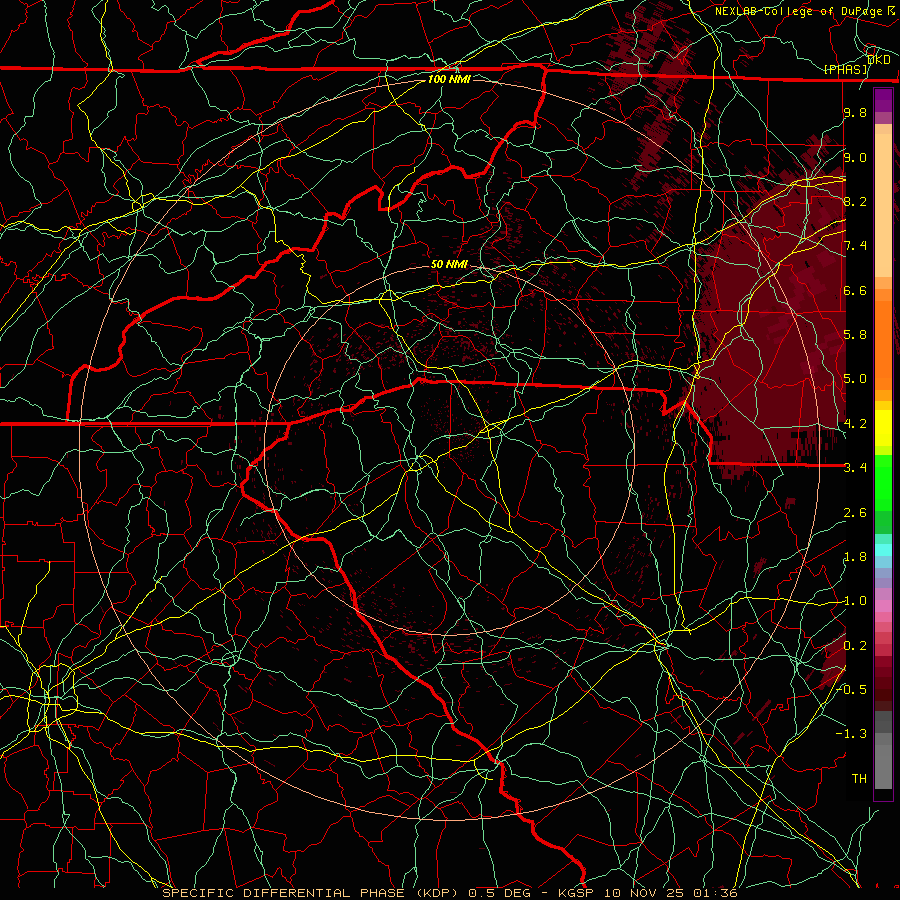Pick the yellow color bar segment near 4.2
The width and height of the screenshot is (900, 900).
(883, 428)
